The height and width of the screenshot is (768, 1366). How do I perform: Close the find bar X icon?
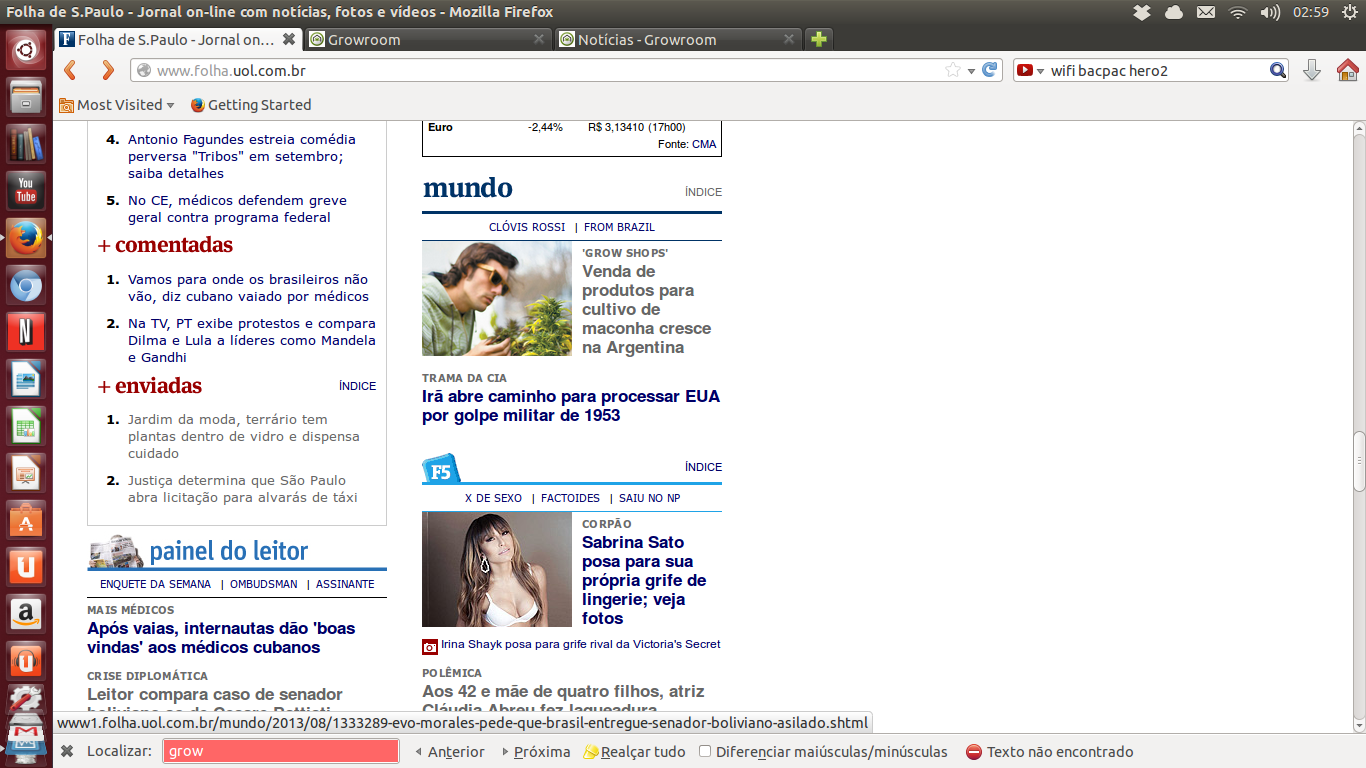(x=67, y=752)
